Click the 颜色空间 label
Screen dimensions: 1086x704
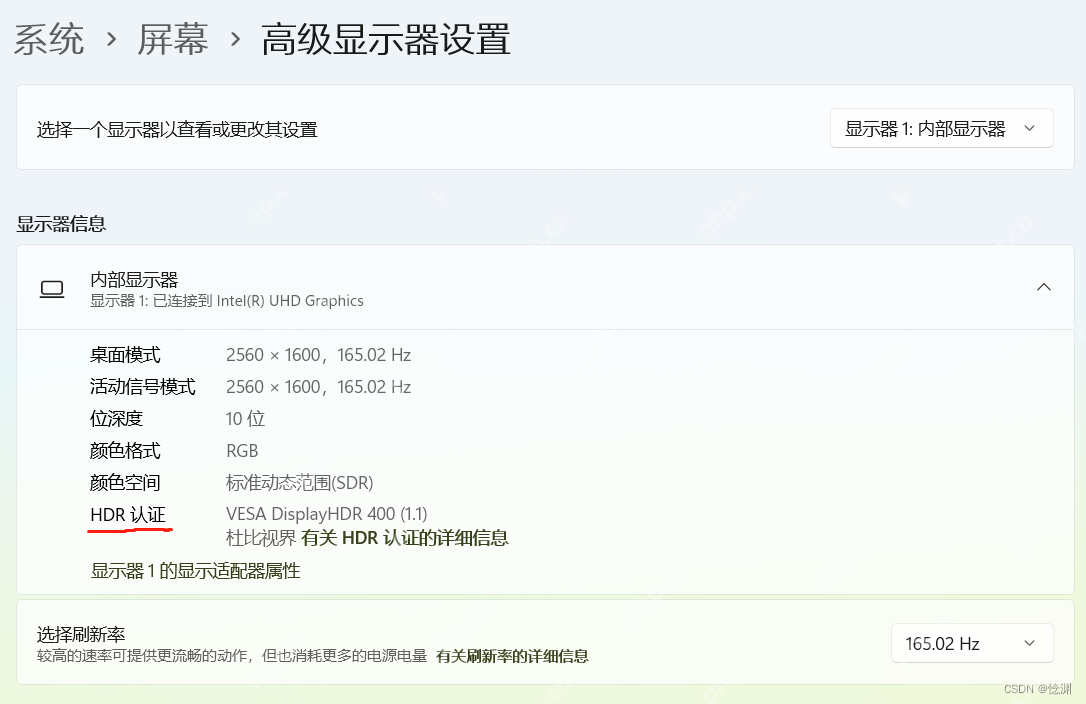point(125,482)
